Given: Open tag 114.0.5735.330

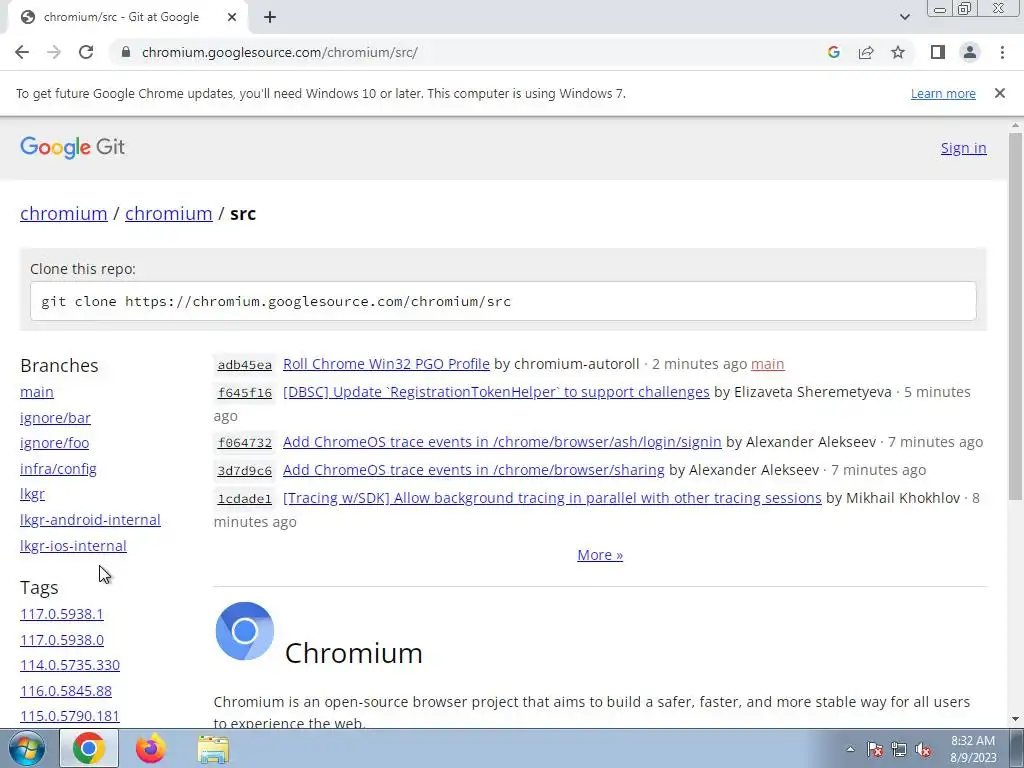Looking at the screenshot, I should (x=70, y=665).
